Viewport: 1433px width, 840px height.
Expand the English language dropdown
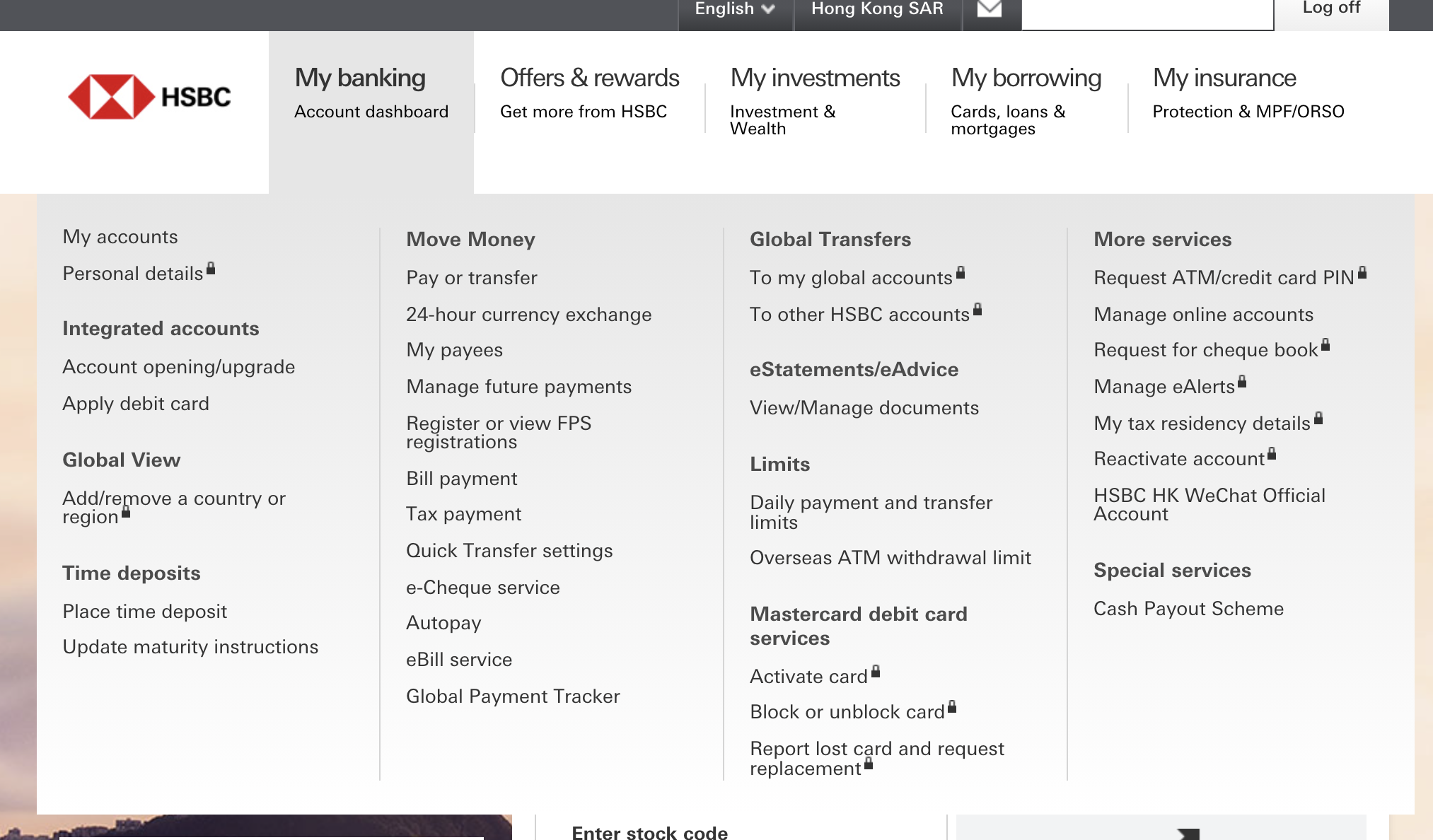click(735, 10)
